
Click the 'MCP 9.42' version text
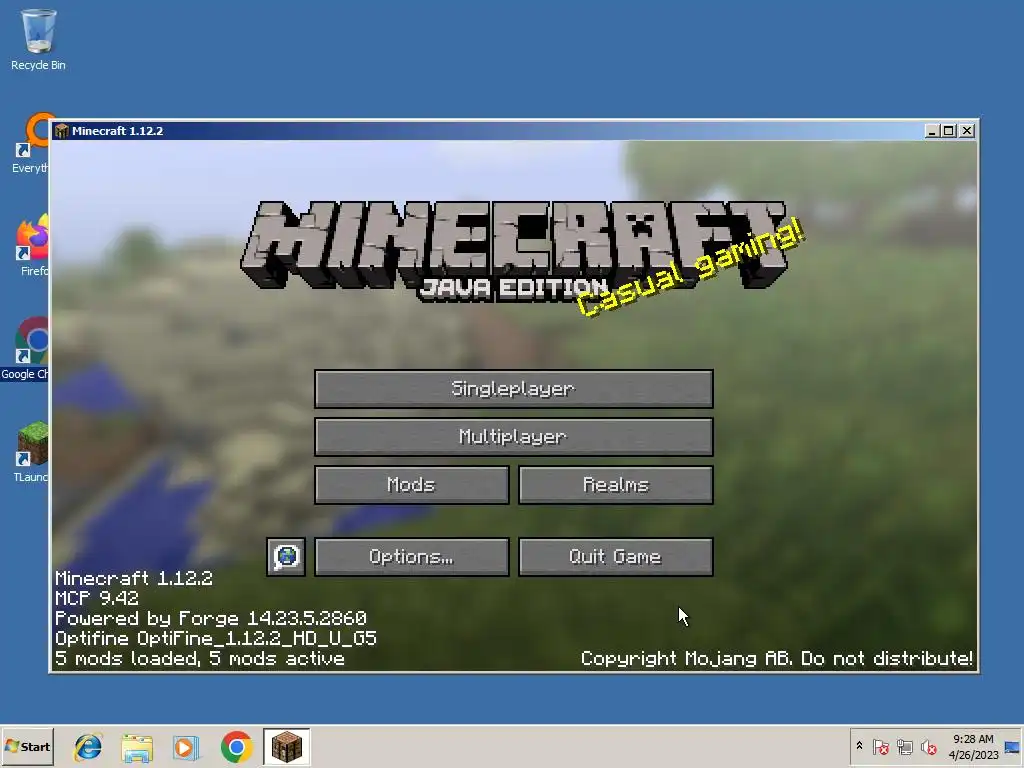coord(97,598)
